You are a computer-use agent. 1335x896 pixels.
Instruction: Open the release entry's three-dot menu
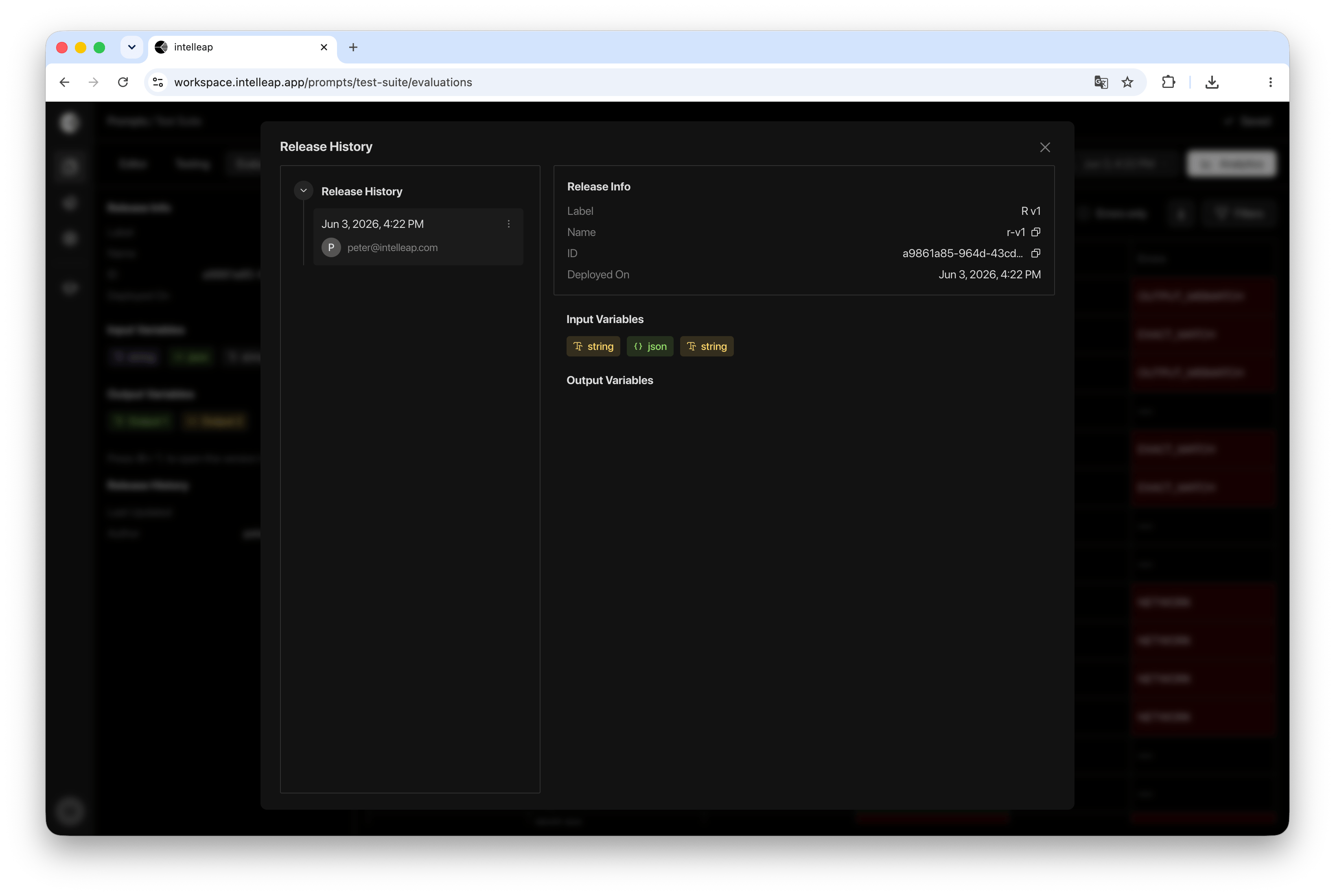[509, 224]
